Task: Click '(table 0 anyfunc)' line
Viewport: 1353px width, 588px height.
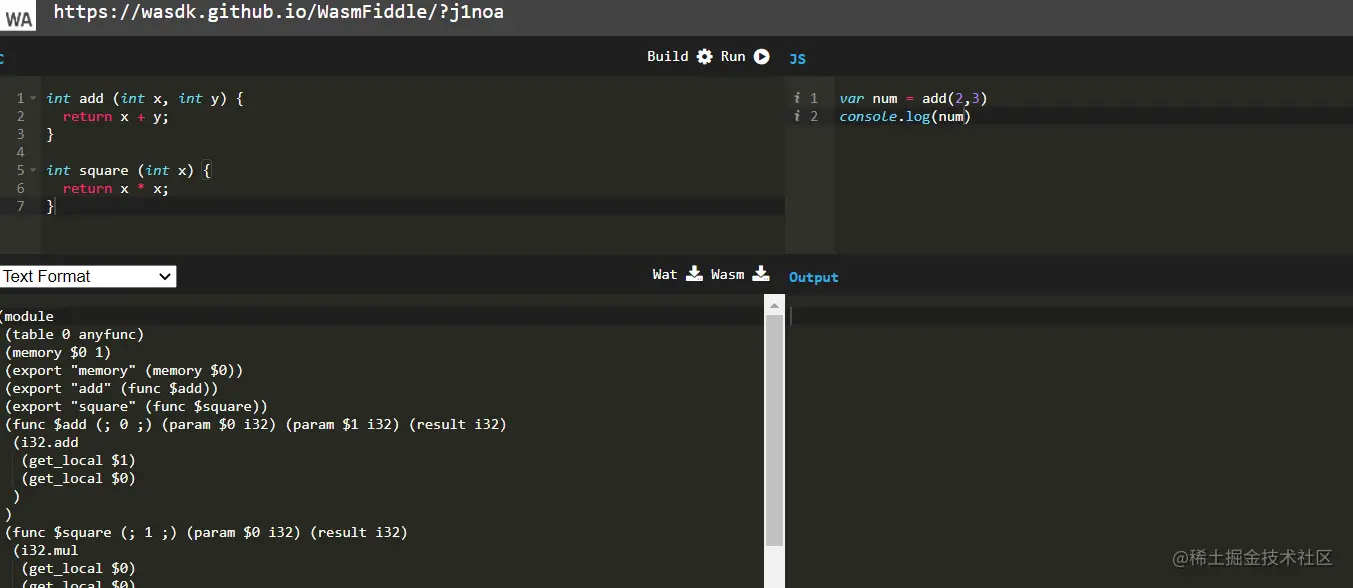Action: click(74, 334)
